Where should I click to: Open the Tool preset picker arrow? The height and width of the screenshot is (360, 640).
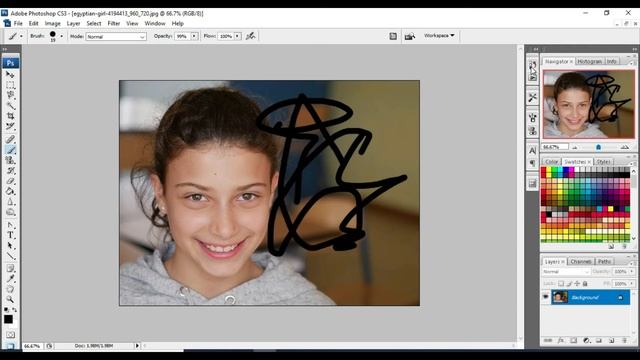(x=21, y=36)
